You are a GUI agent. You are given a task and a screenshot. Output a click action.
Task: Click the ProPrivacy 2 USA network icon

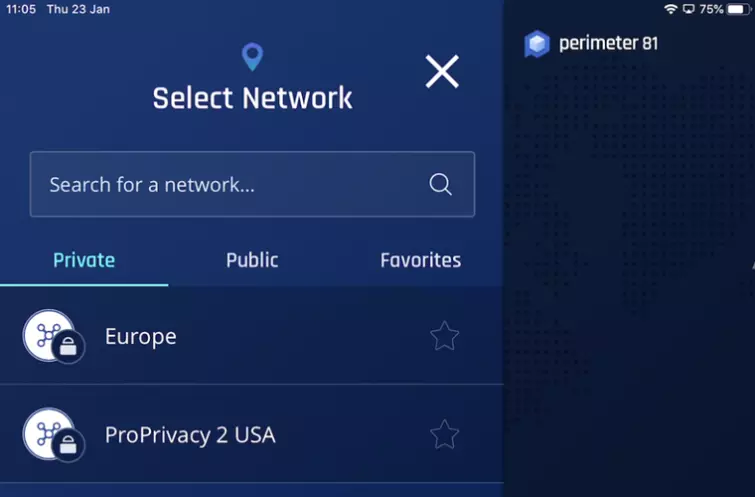click(52, 435)
